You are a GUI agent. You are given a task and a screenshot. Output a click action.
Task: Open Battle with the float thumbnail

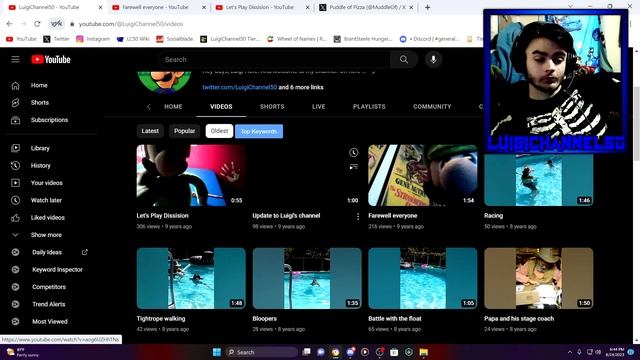point(422,278)
